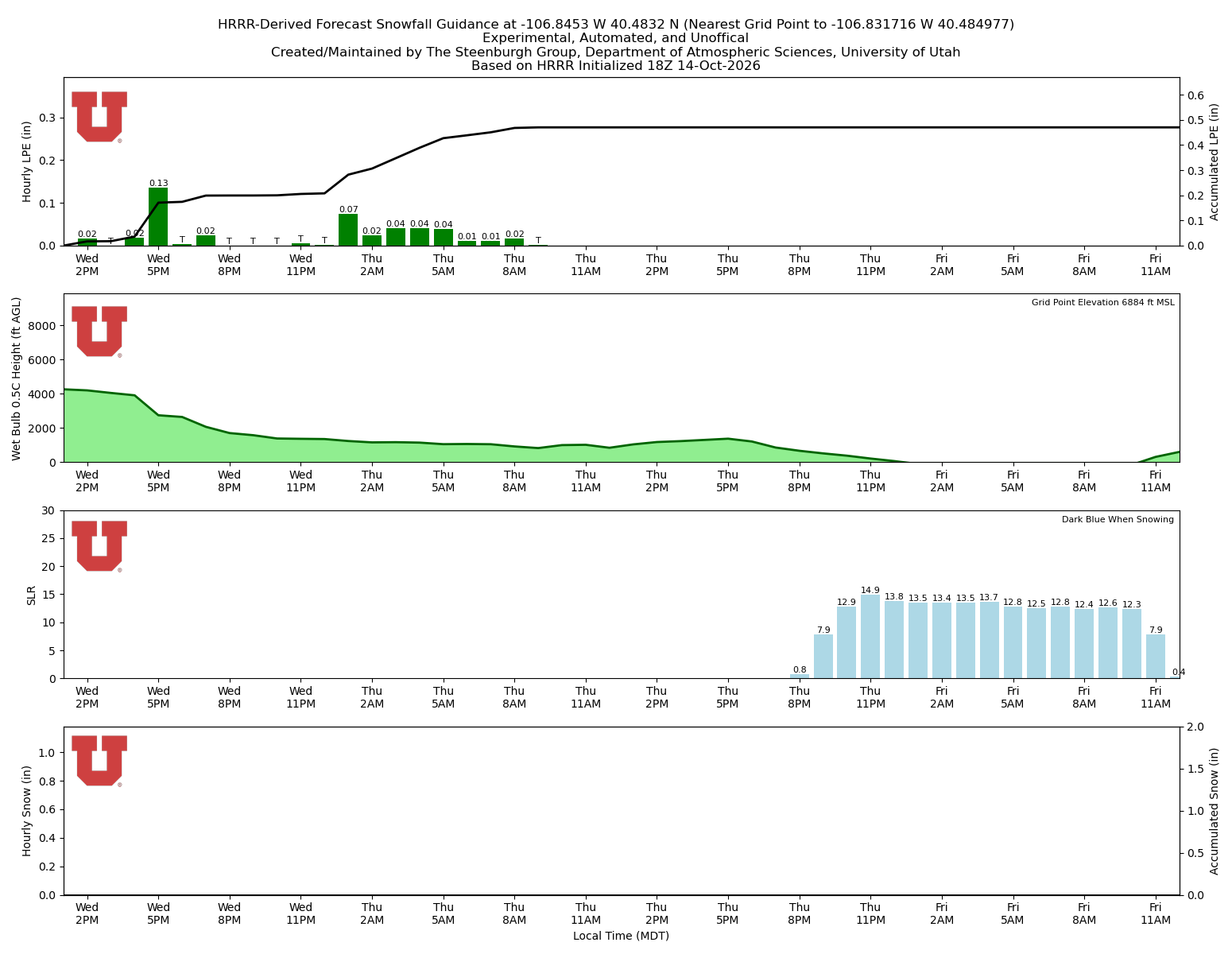Click the 'Created/Maintained by The Steenburgh Group' line
This screenshot has height=954, width=1232.
(x=616, y=52)
